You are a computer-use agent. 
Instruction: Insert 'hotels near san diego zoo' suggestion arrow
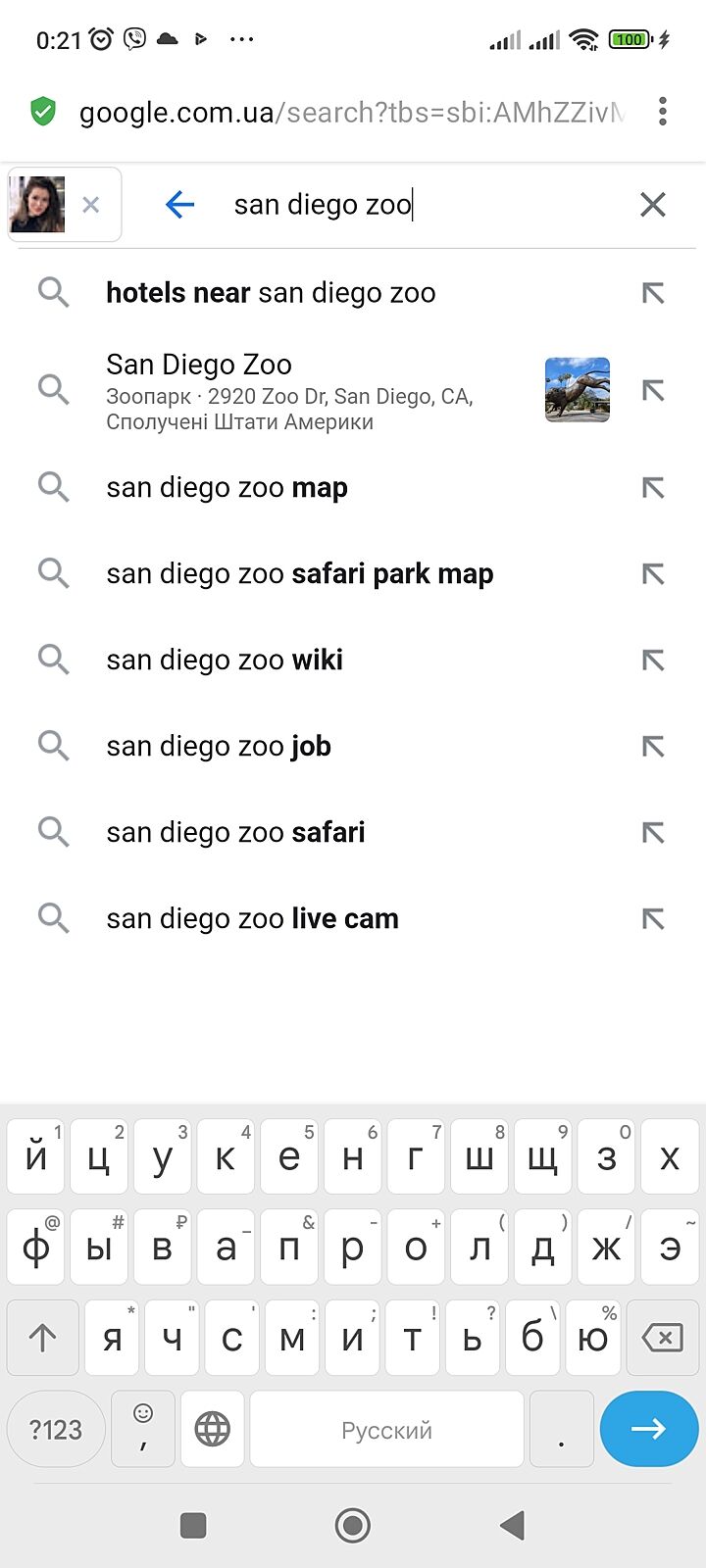coord(652,293)
